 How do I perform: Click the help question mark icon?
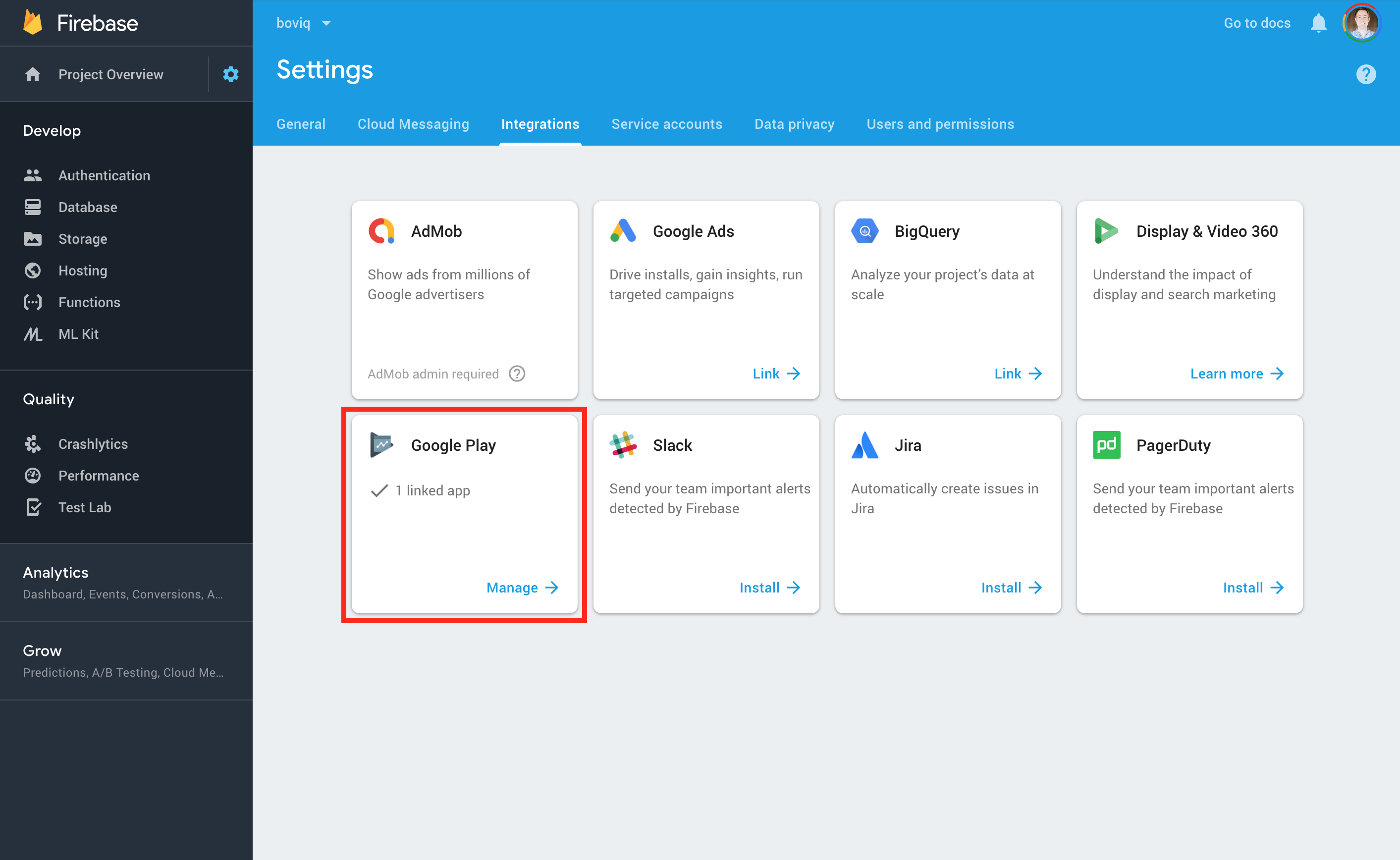tap(1367, 74)
